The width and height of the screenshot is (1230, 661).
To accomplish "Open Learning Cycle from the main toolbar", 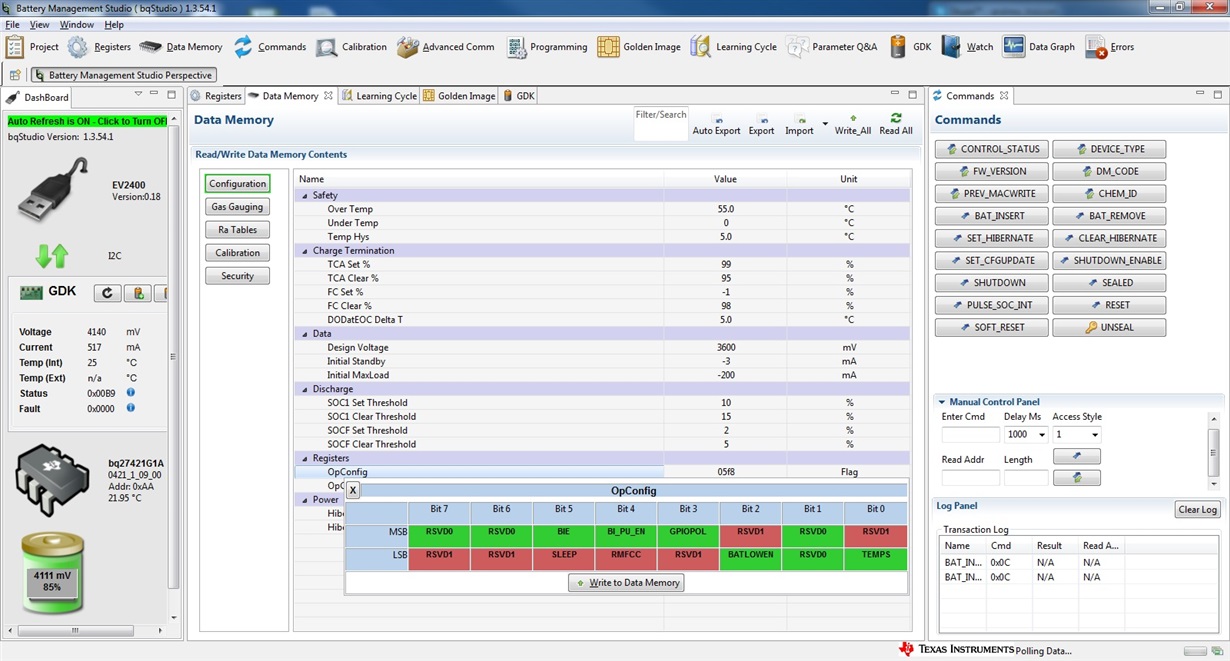I will click(x=733, y=47).
